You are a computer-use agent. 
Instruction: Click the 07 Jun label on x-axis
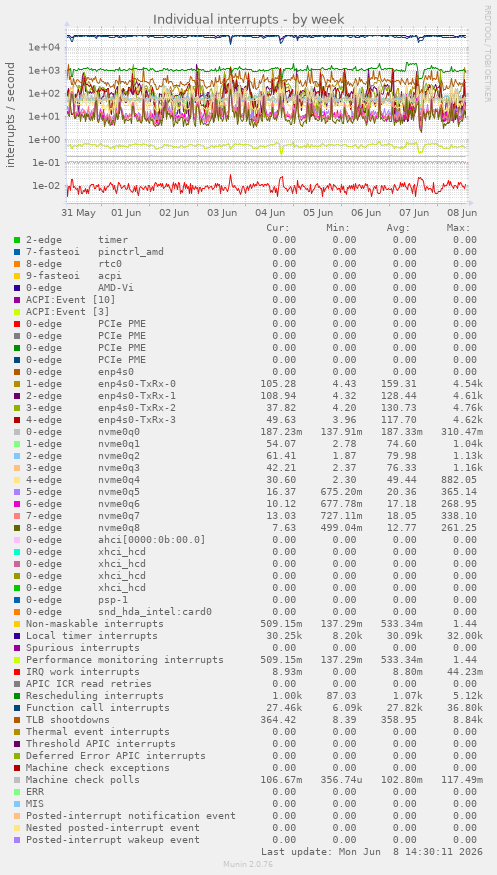[414, 213]
